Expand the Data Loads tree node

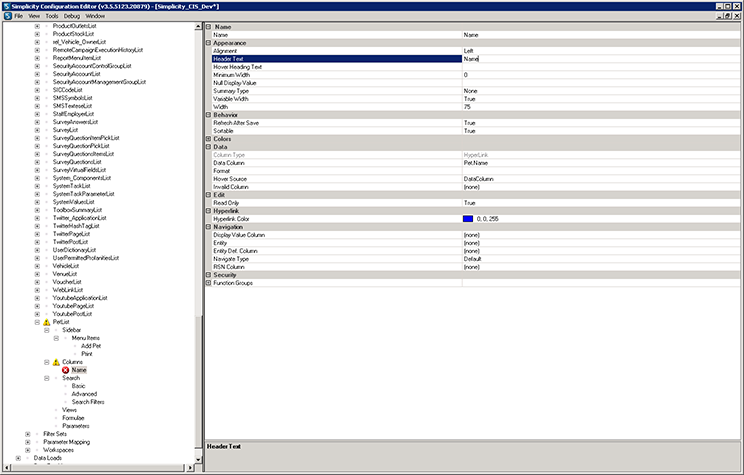pos(18,458)
